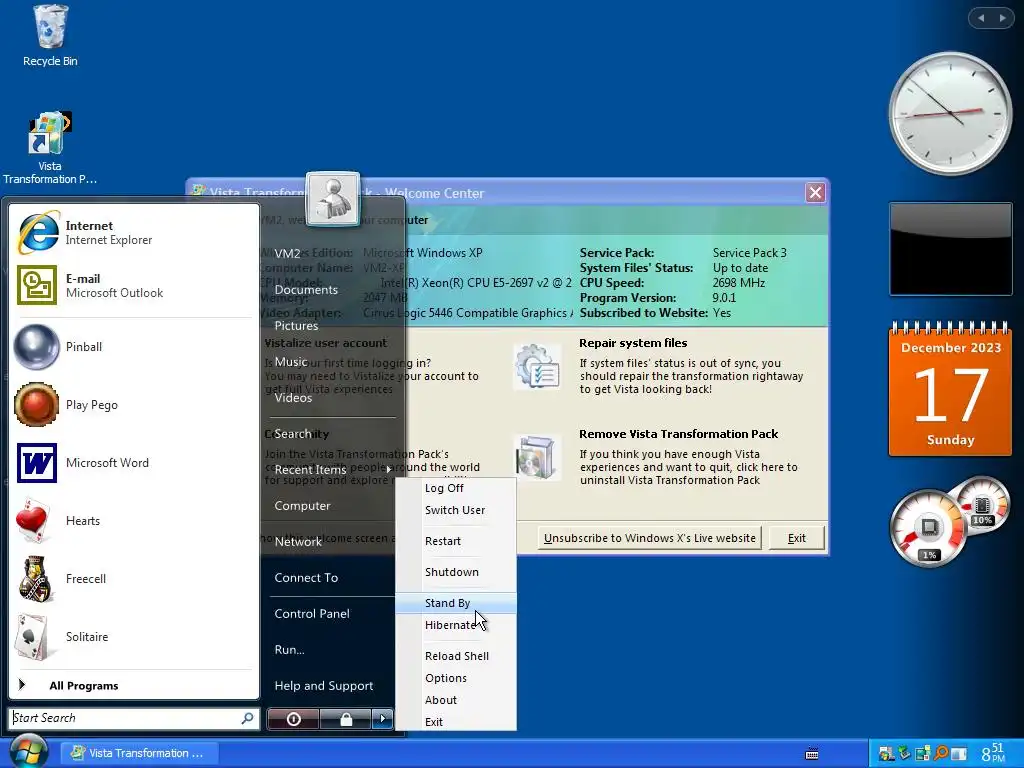
Task: Select Hibernate in the power menu
Action: click(x=456, y=625)
